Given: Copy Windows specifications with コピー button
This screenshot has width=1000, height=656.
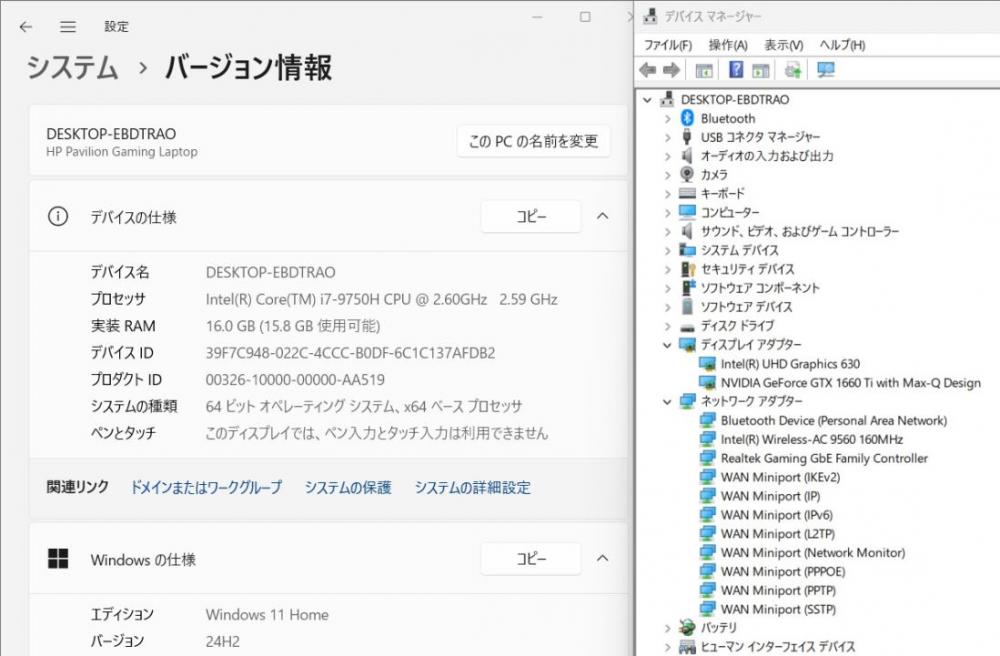Looking at the screenshot, I should (531, 558).
